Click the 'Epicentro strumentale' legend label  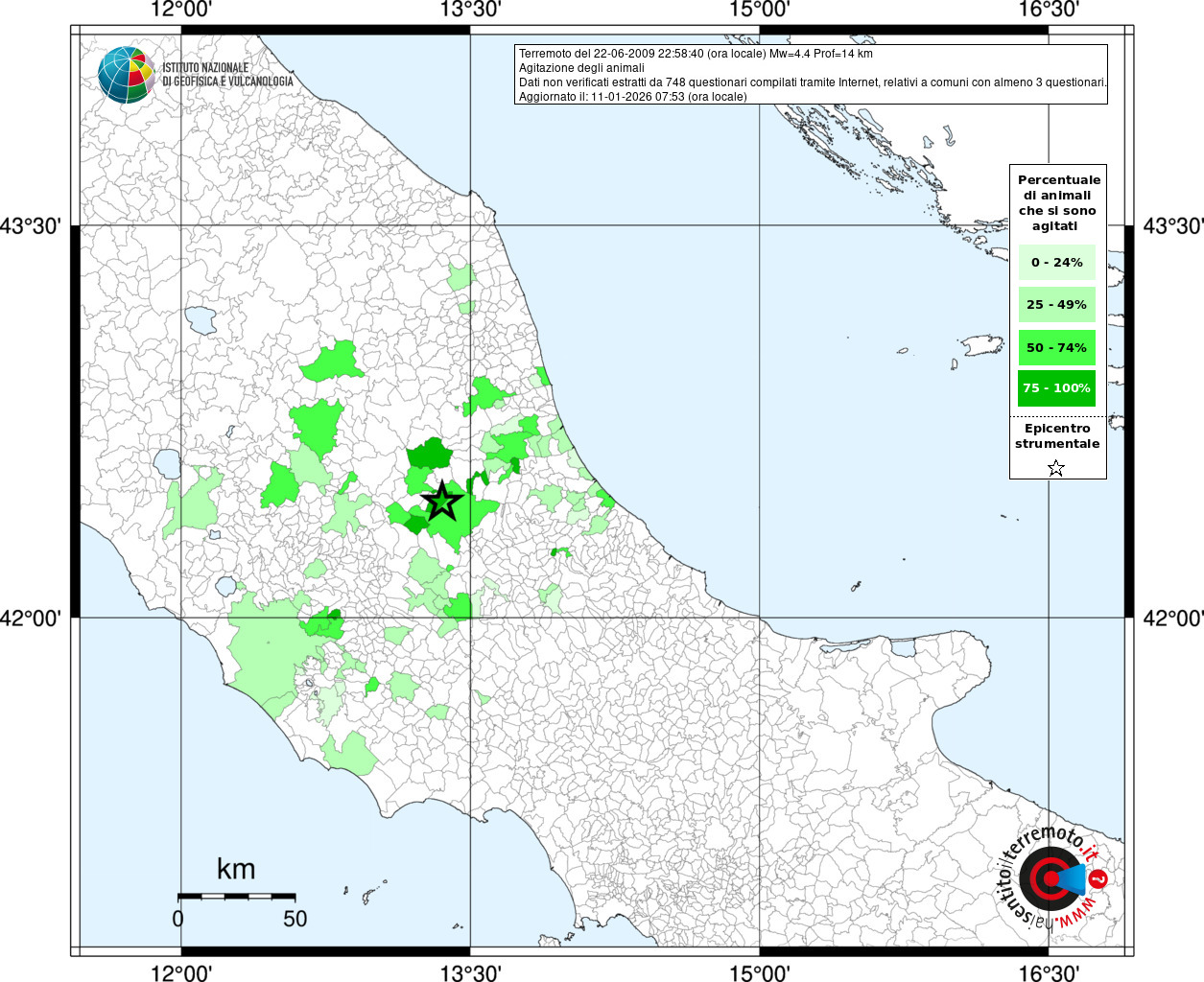tap(1057, 436)
